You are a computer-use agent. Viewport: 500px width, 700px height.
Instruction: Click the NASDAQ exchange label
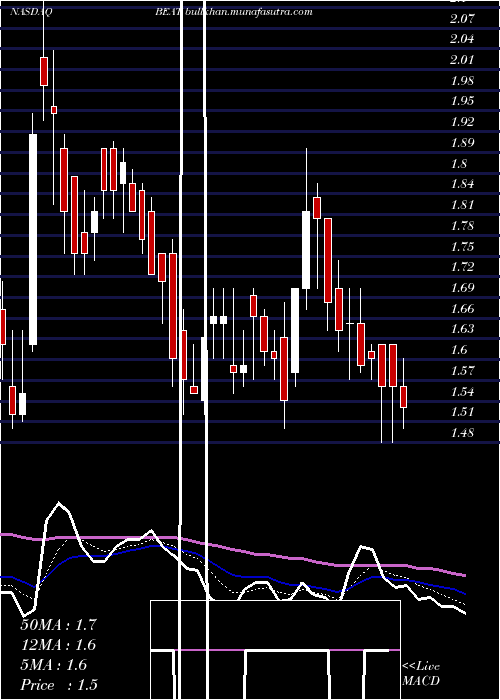point(31,12)
